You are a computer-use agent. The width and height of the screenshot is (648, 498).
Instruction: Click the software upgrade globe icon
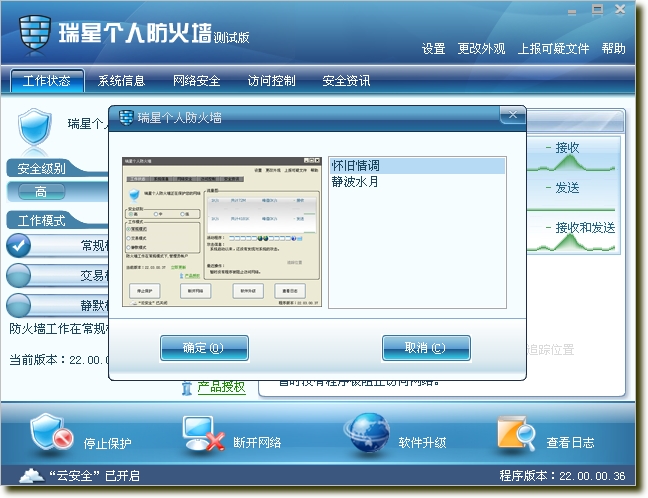pos(367,432)
